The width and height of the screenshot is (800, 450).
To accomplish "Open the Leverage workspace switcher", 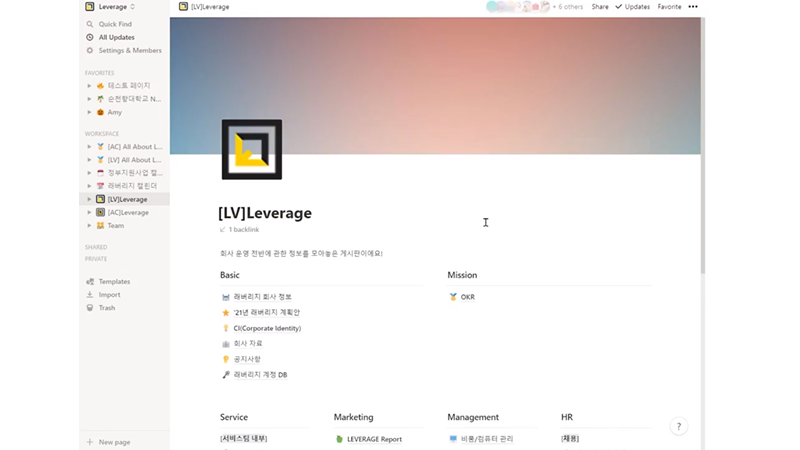I will pyautogui.click(x=110, y=7).
